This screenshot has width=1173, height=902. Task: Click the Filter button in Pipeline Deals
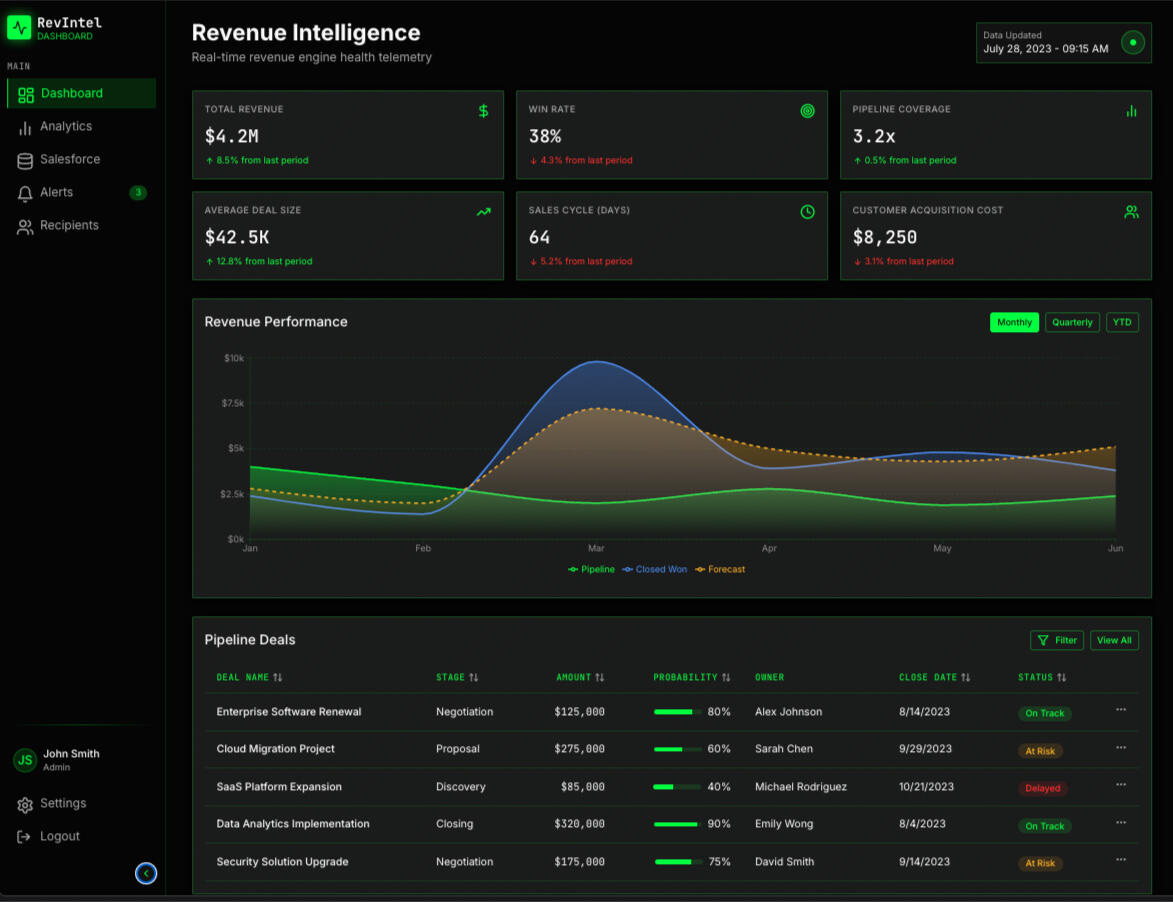1057,640
